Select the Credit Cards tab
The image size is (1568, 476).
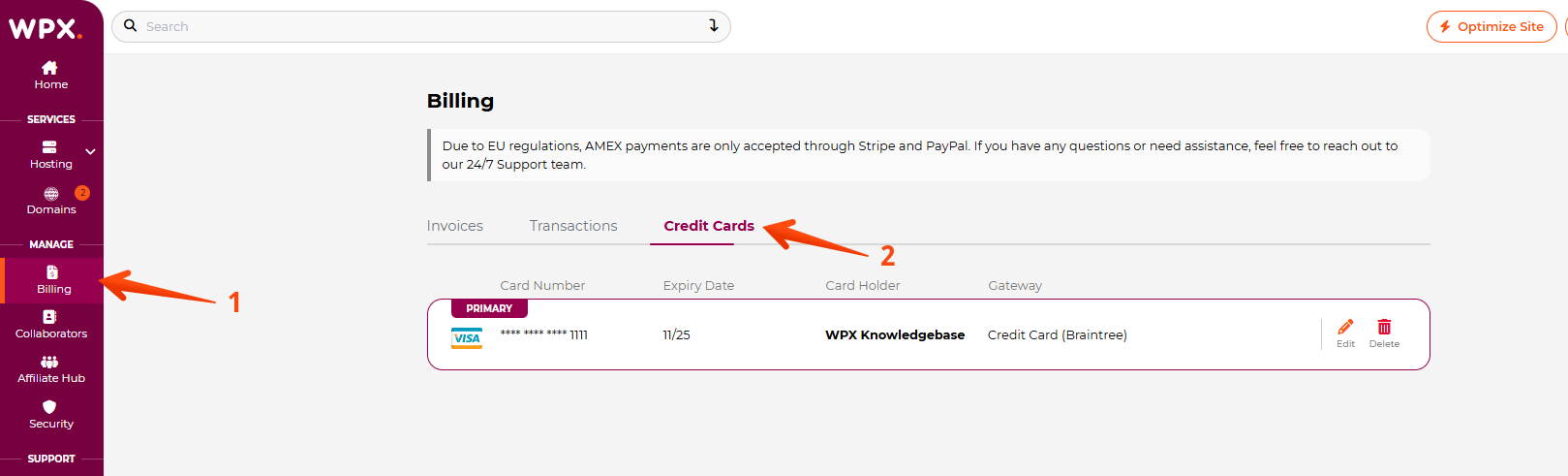pyautogui.click(x=709, y=226)
